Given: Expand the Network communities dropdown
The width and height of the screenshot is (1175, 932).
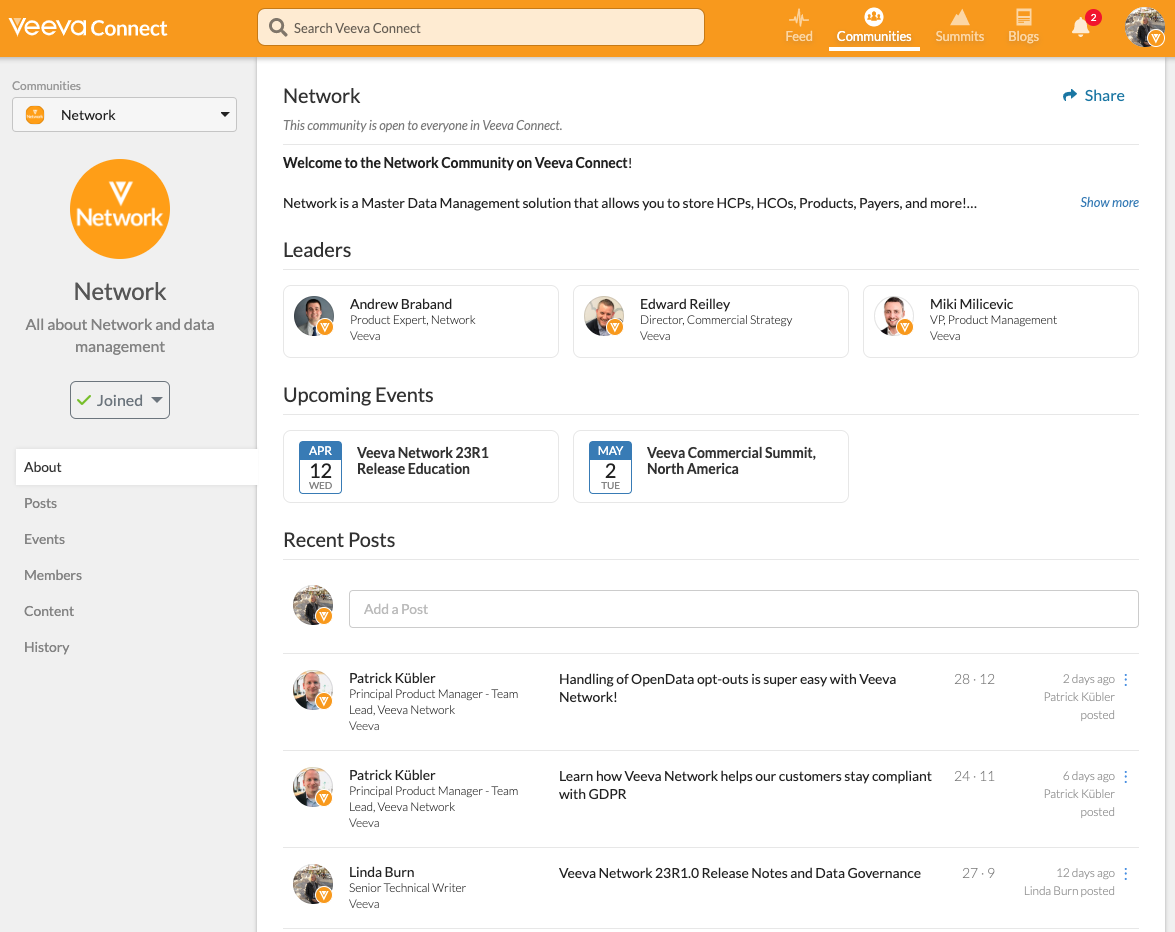Looking at the screenshot, I should pos(124,115).
